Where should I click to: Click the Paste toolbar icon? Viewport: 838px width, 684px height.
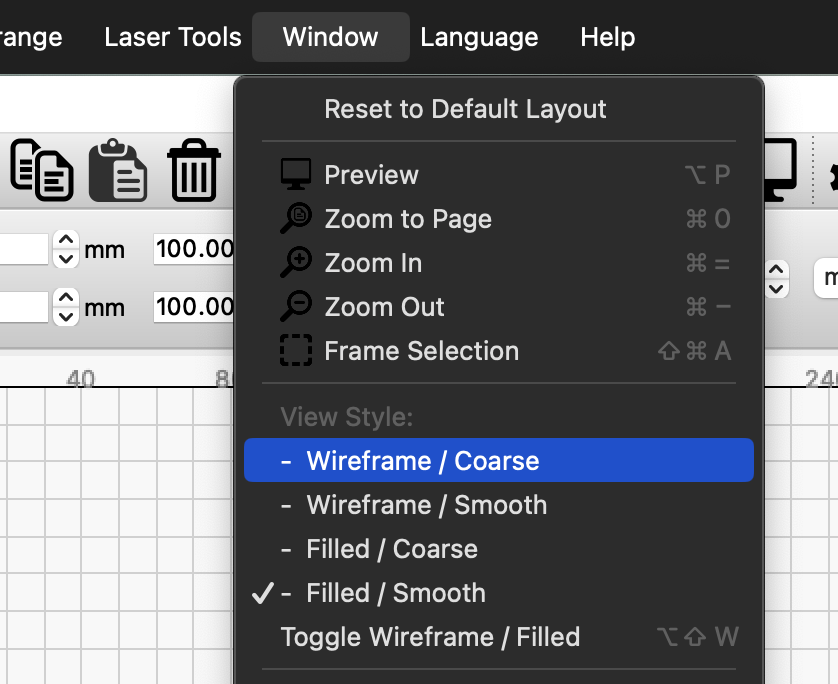[x=118, y=171]
